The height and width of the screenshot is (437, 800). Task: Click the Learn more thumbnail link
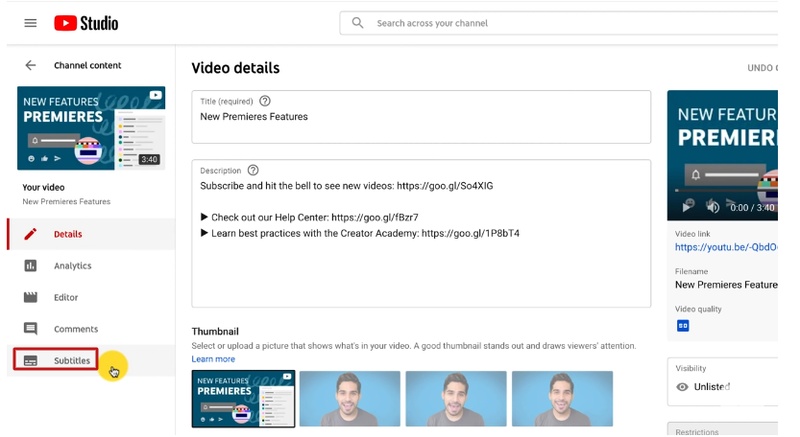pyautogui.click(x=213, y=359)
